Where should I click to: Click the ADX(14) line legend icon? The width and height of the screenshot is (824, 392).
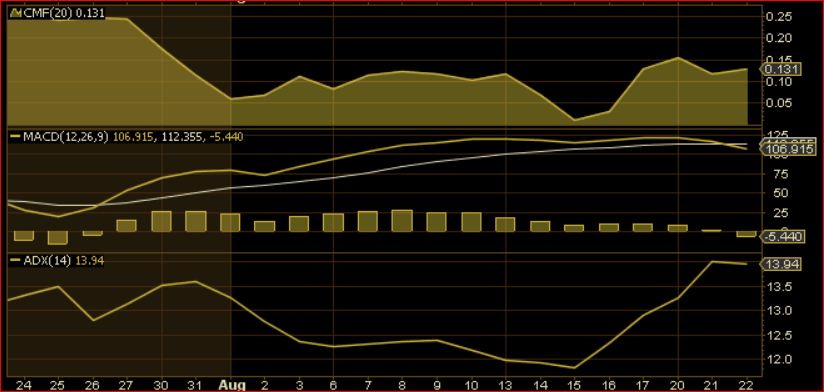[x=15, y=261]
